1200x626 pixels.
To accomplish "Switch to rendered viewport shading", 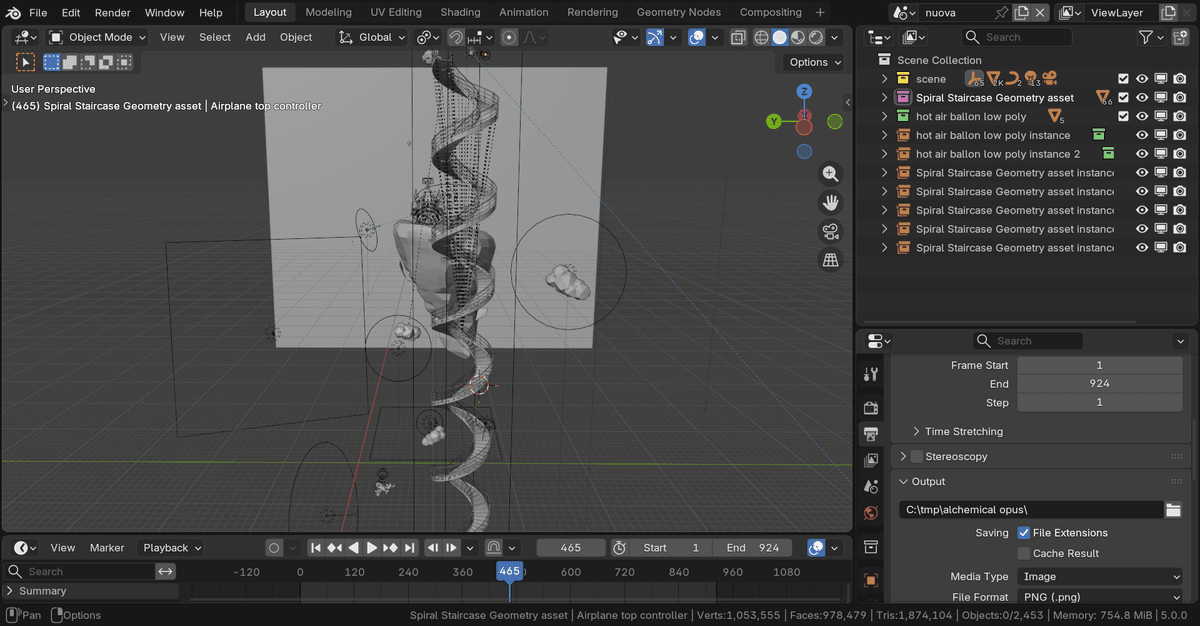I will 816,37.
